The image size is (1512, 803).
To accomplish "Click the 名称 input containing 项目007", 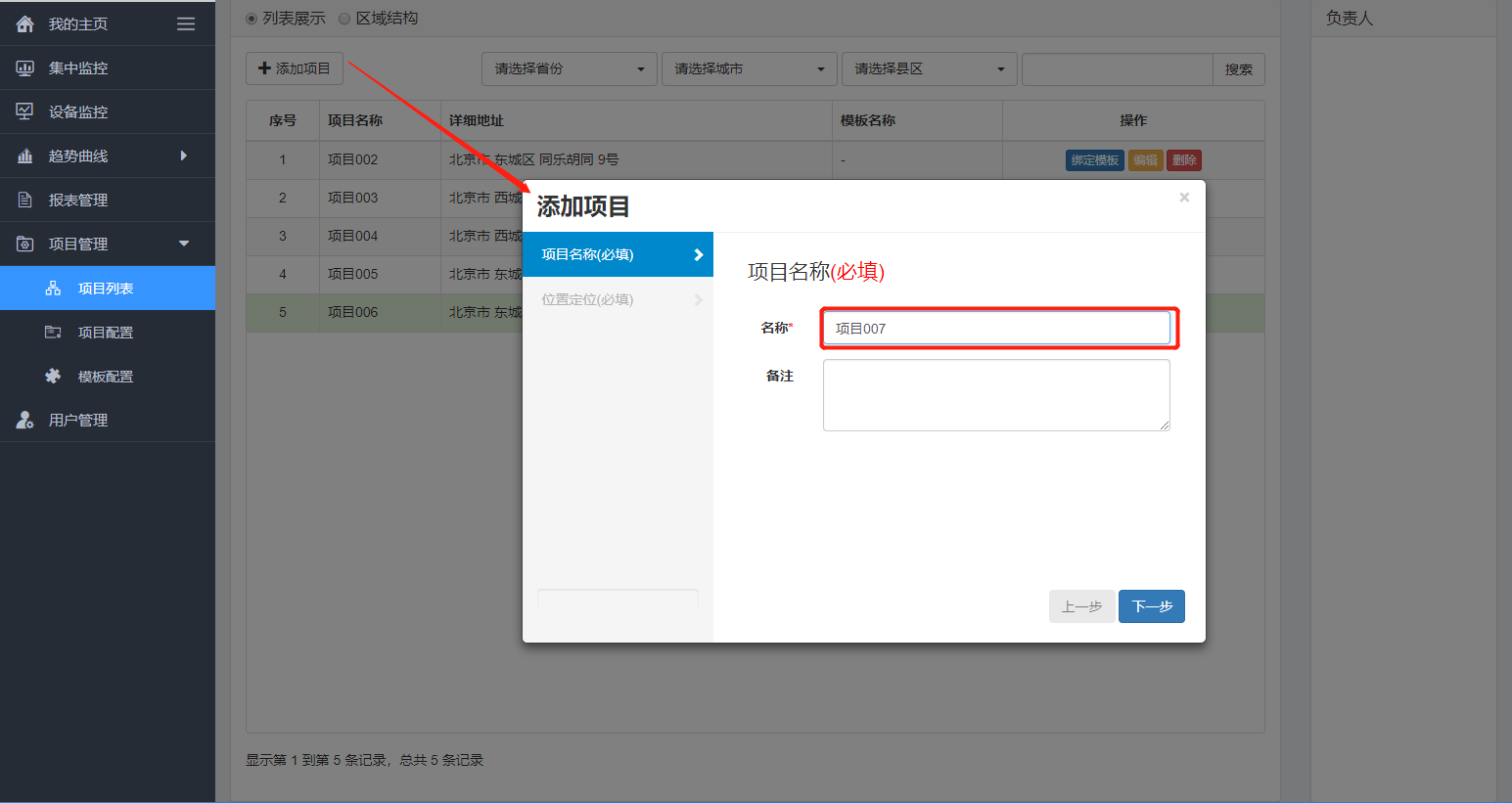I will tap(996, 328).
